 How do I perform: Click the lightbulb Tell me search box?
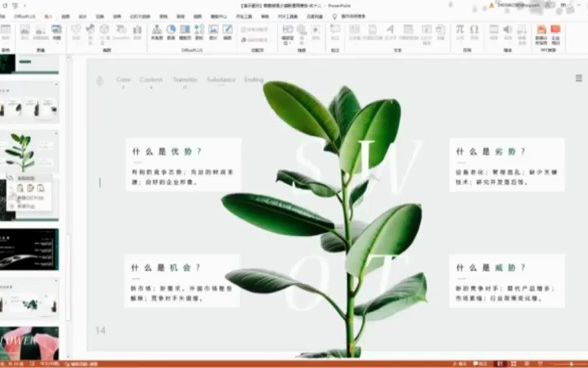click(x=350, y=17)
